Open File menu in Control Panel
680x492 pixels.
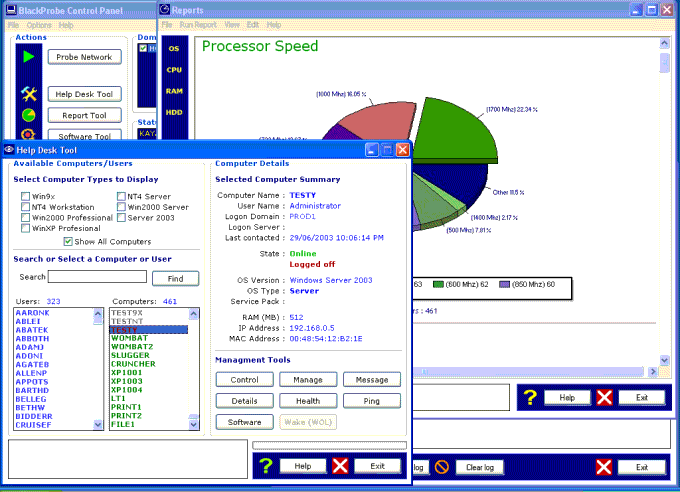pyautogui.click(x=13, y=25)
